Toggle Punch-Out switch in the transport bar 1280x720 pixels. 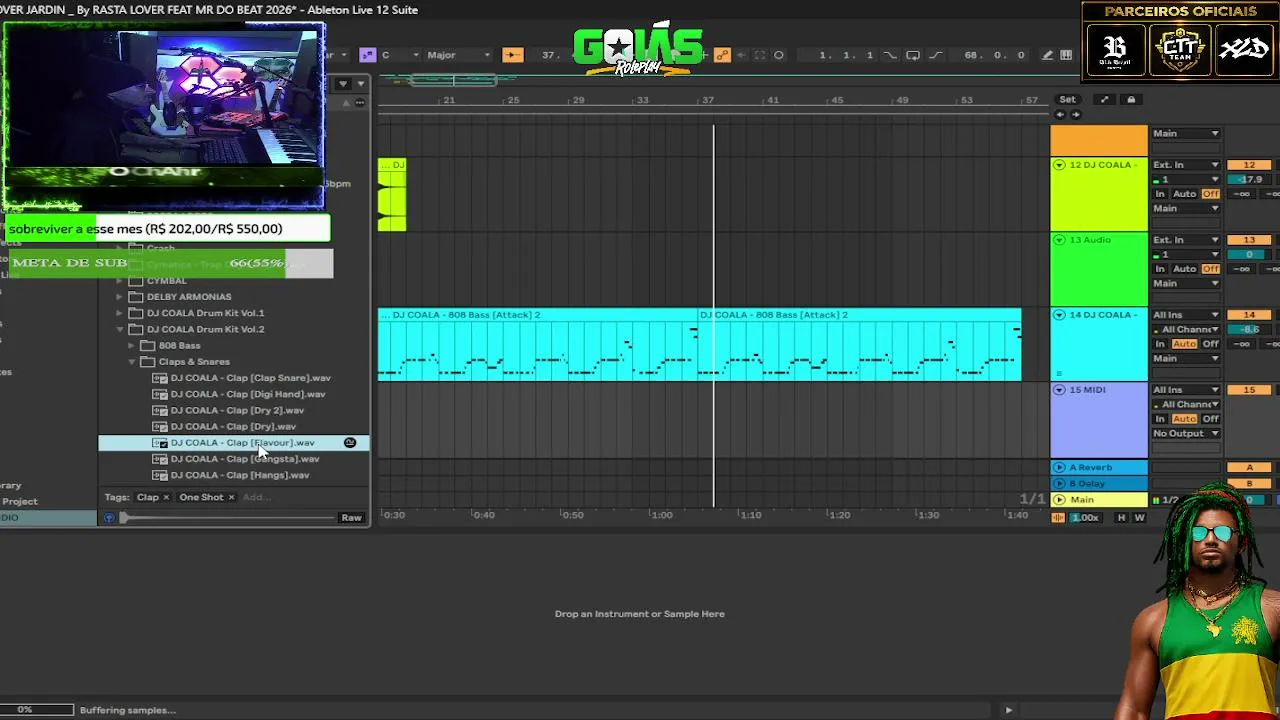(x=938, y=55)
